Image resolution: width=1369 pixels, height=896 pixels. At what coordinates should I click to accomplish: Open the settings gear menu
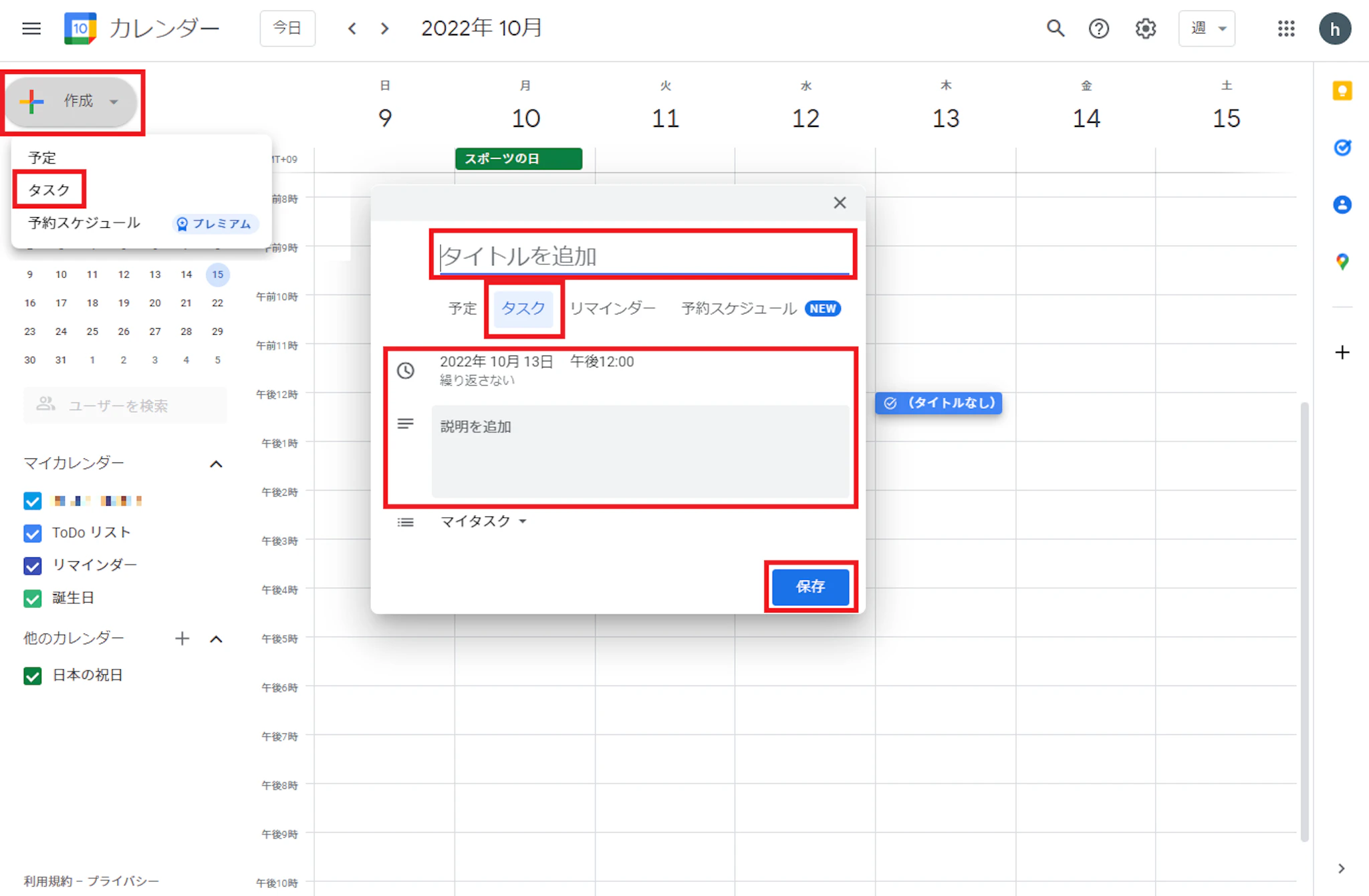pos(1145,29)
